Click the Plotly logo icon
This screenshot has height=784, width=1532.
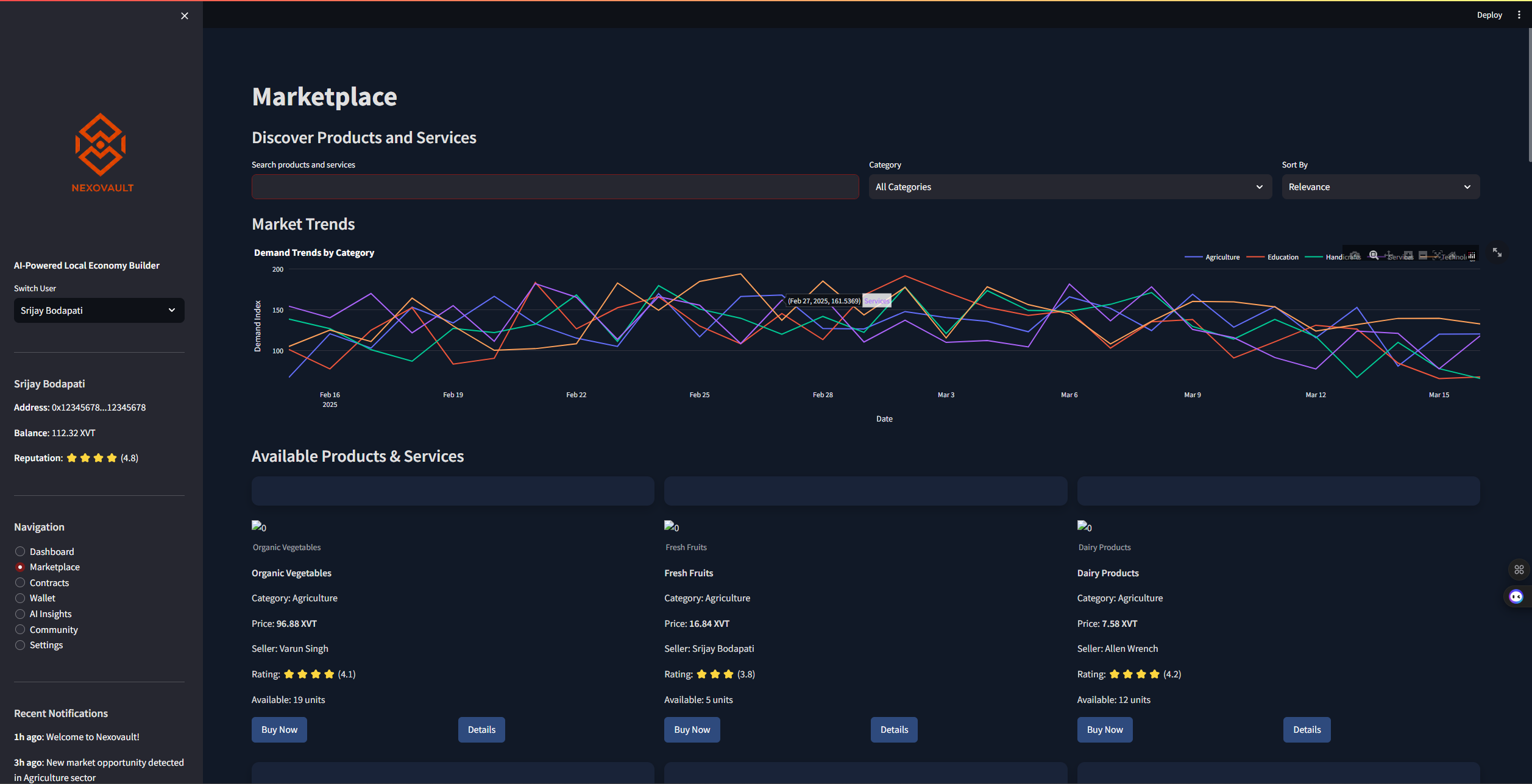[x=1472, y=255]
